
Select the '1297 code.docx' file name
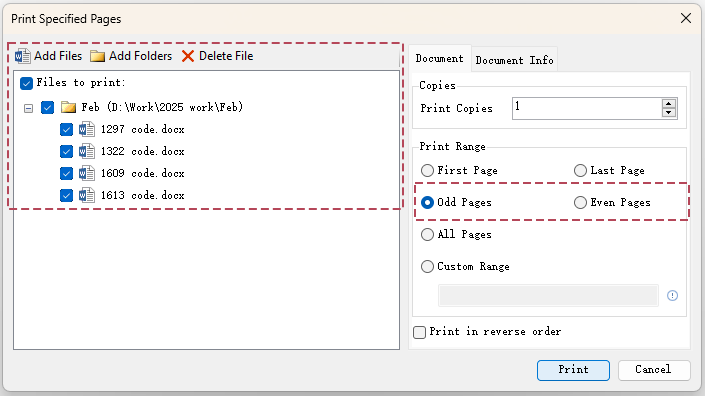[143, 129]
